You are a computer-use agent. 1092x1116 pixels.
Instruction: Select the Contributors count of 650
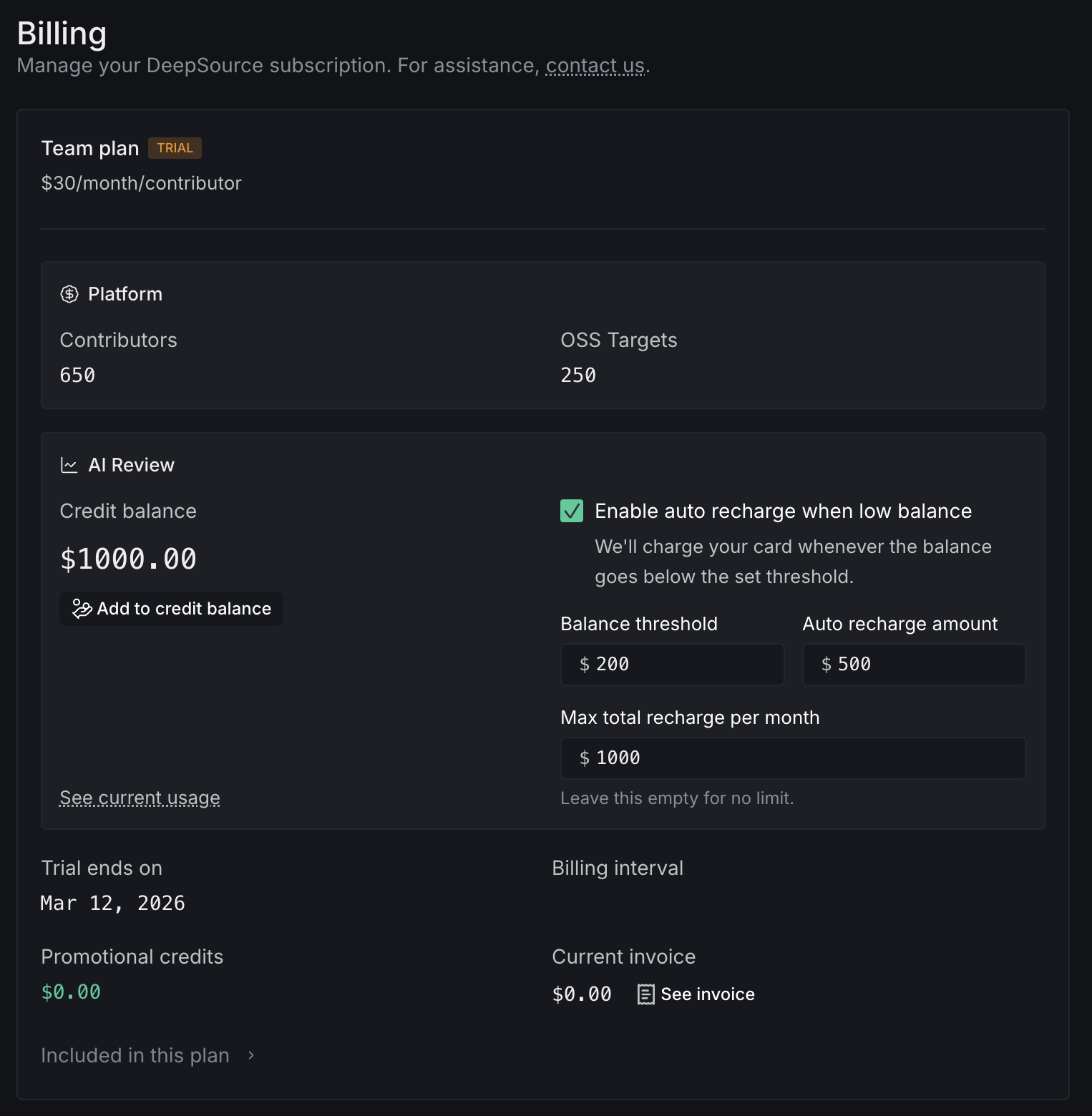pos(77,375)
